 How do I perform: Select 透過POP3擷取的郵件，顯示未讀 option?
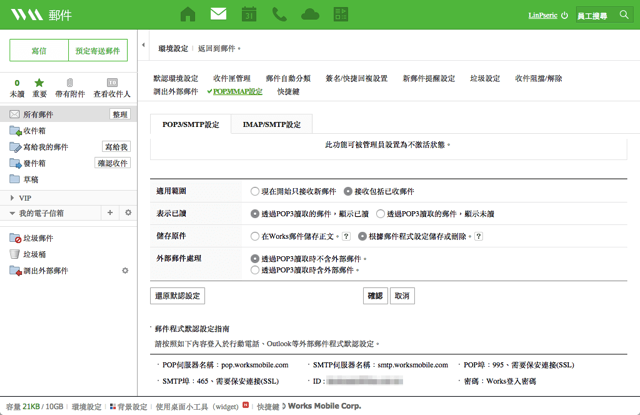click(381, 214)
